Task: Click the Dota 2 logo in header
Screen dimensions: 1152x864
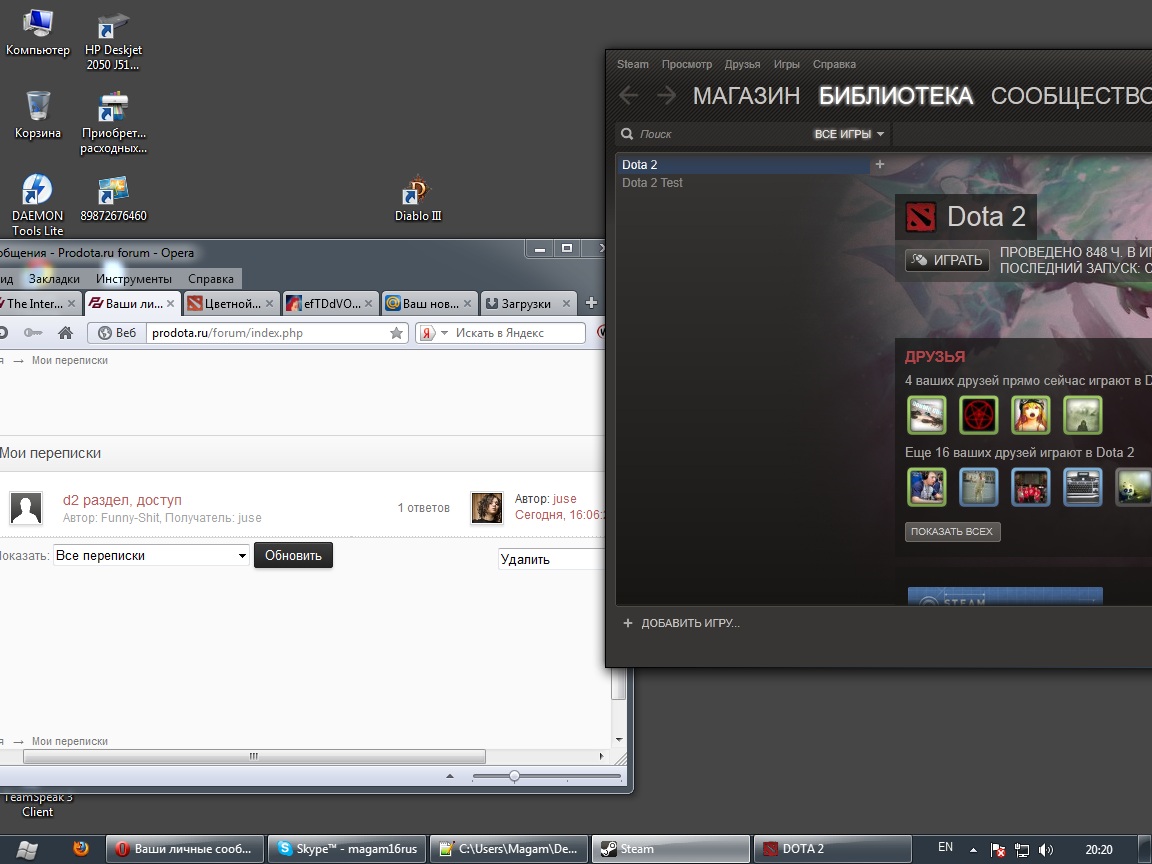Action: click(921, 217)
